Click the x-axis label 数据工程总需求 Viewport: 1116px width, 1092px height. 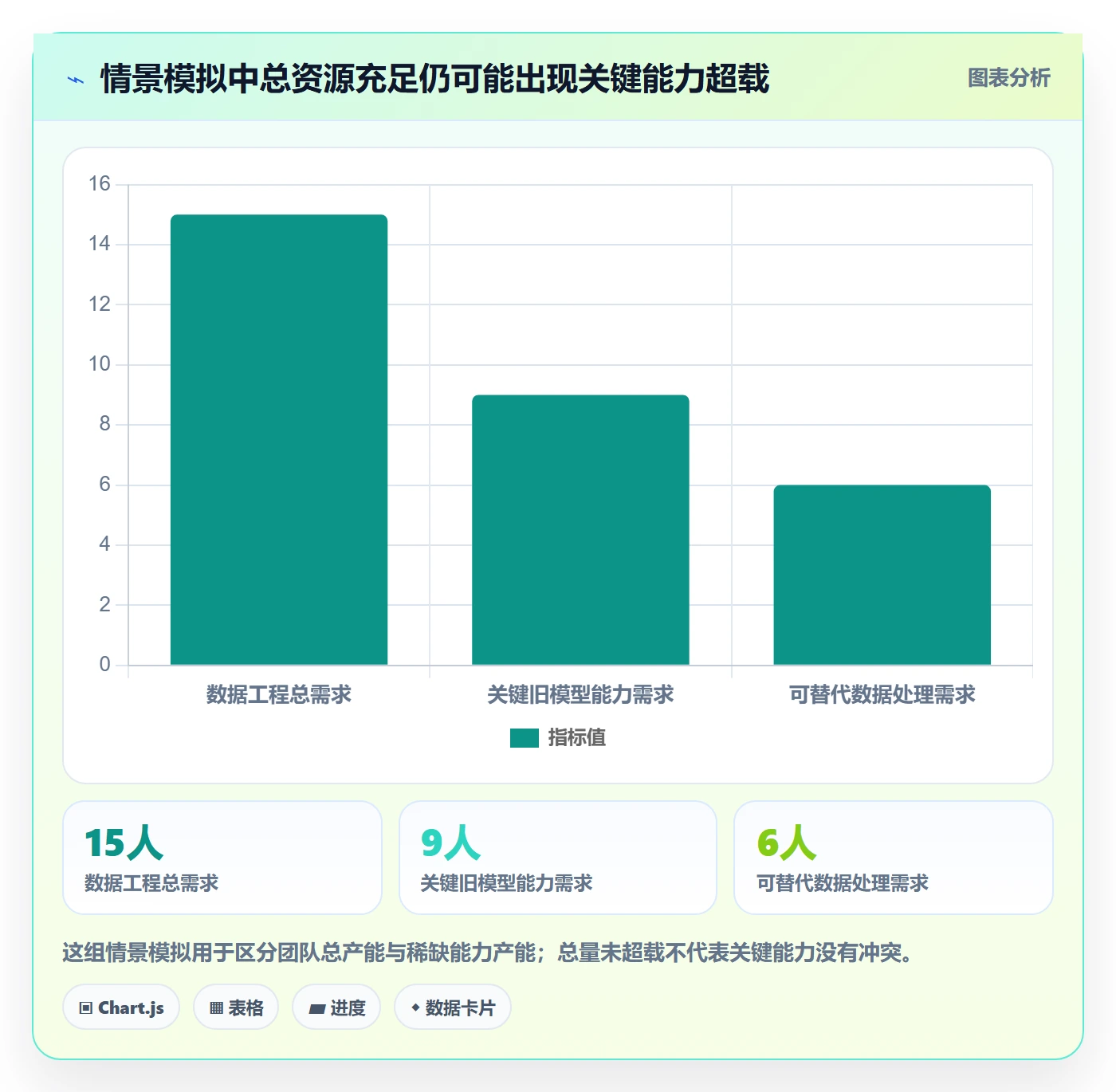tap(279, 695)
